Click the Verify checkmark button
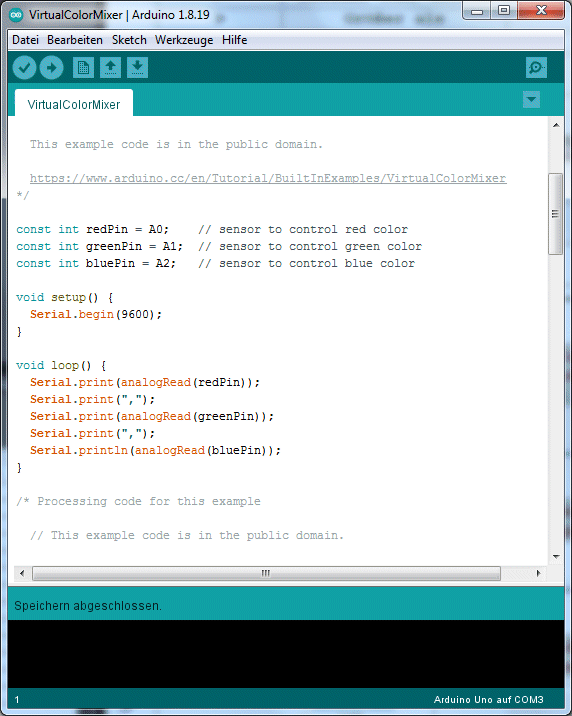 24,68
